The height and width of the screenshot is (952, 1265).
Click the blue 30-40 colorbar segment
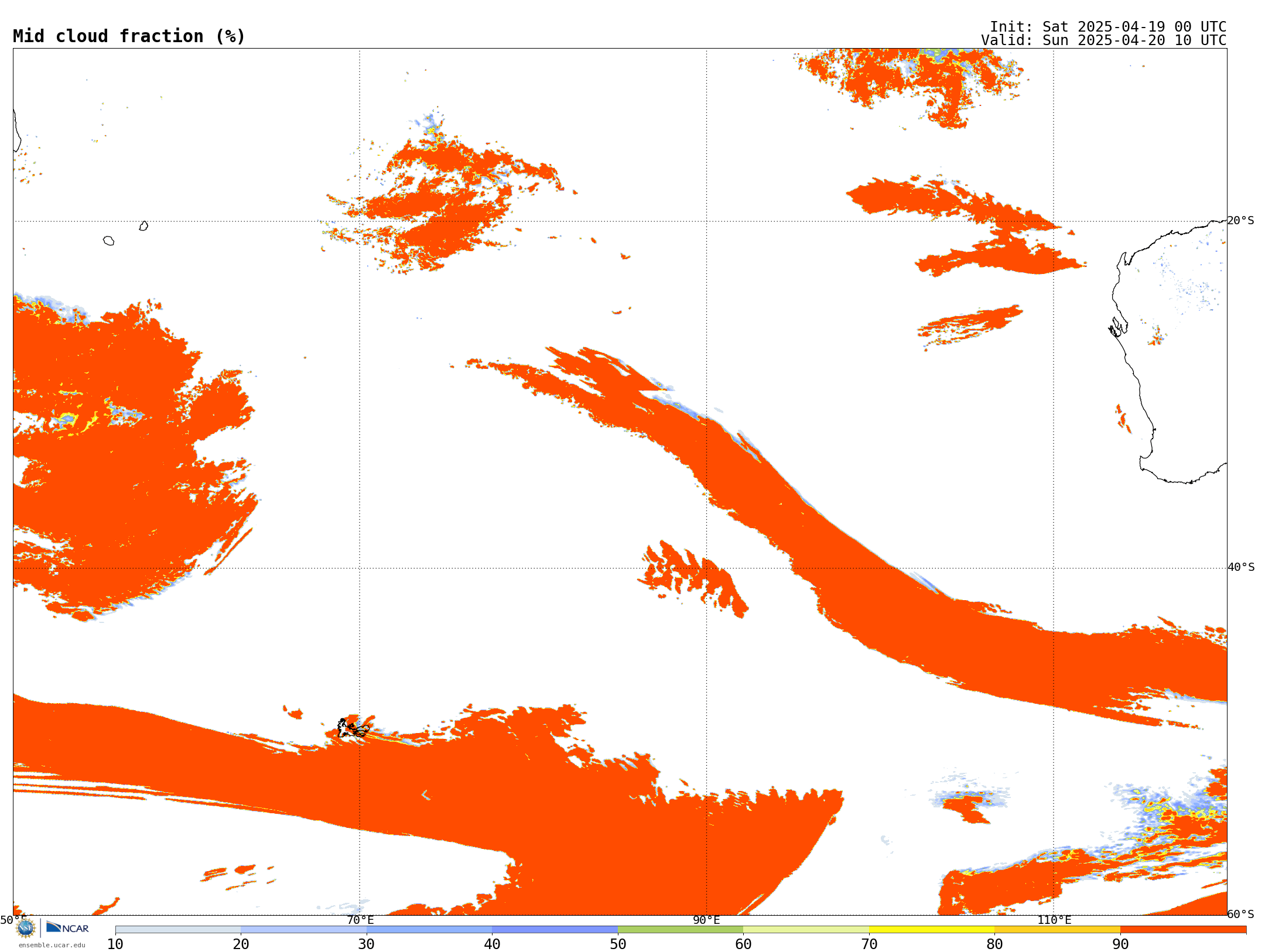click(x=429, y=930)
